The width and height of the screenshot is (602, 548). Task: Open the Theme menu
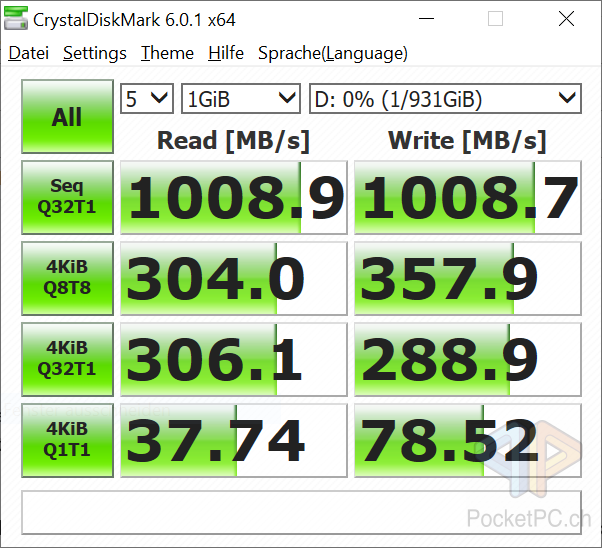pyautogui.click(x=167, y=53)
